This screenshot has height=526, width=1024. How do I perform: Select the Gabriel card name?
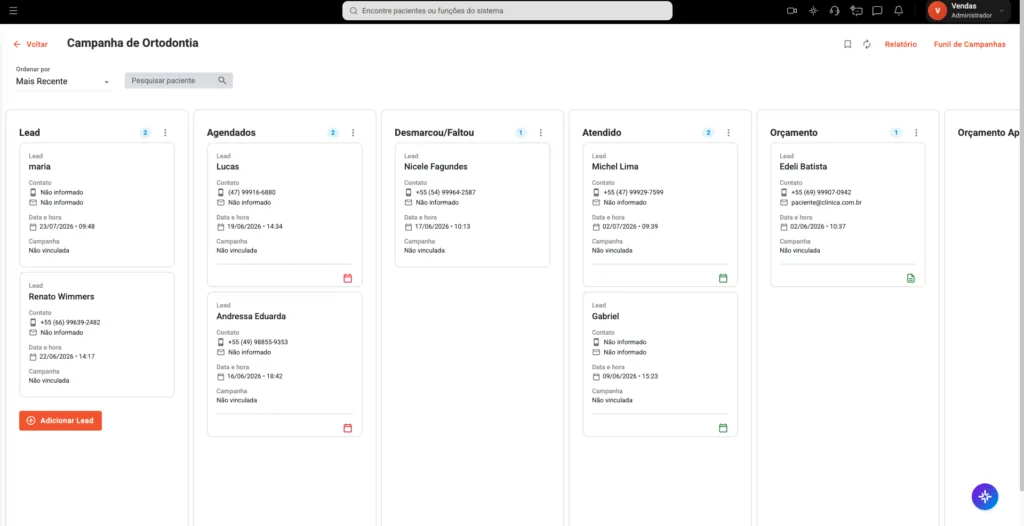pyautogui.click(x=605, y=316)
